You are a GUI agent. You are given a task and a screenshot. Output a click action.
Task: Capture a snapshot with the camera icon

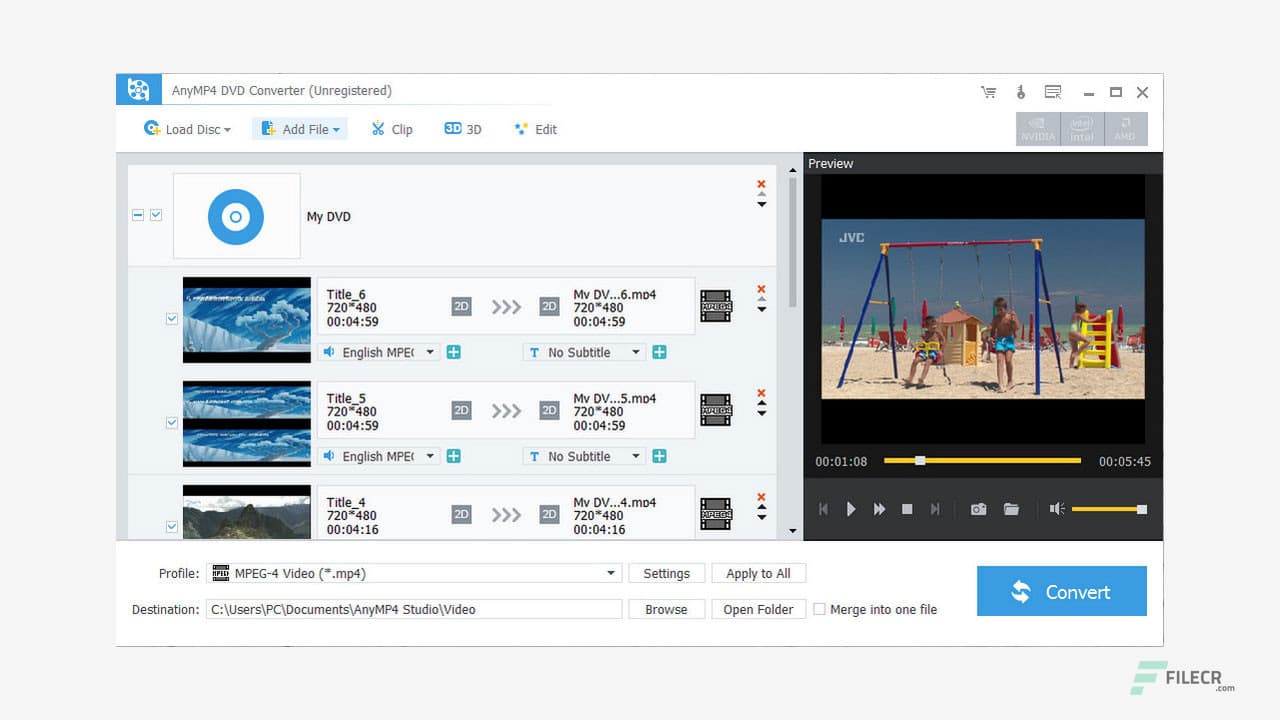pos(978,509)
